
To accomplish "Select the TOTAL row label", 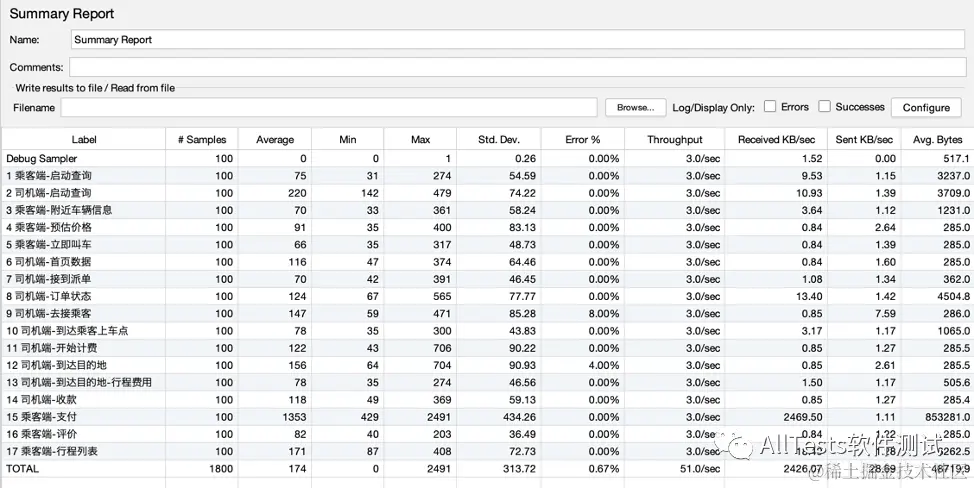I will pyautogui.click(x=22, y=469).
